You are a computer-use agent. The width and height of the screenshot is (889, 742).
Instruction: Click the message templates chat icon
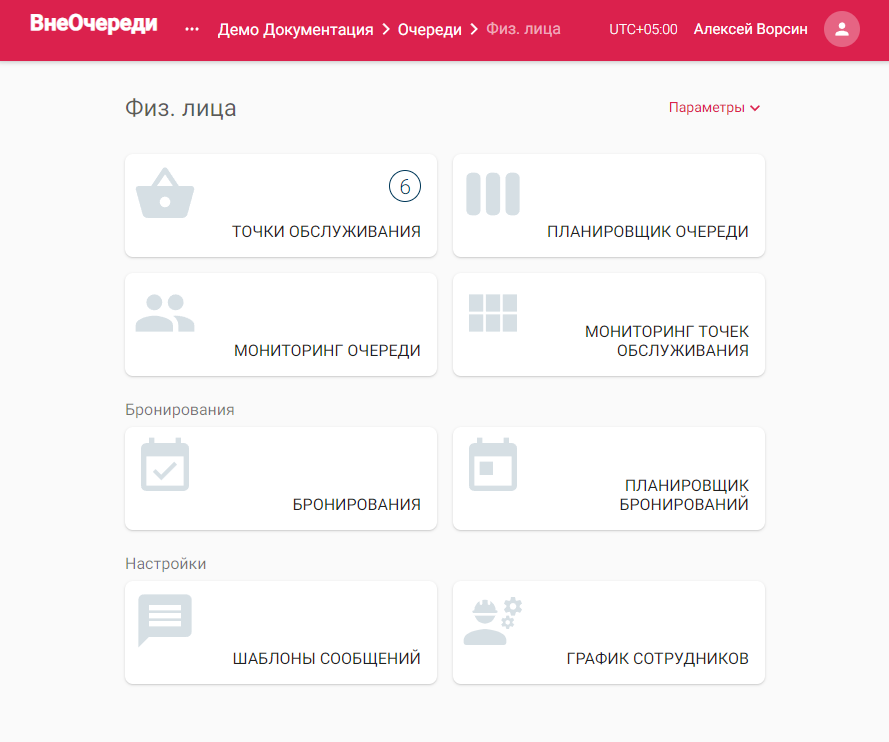[x=165, y=620]
